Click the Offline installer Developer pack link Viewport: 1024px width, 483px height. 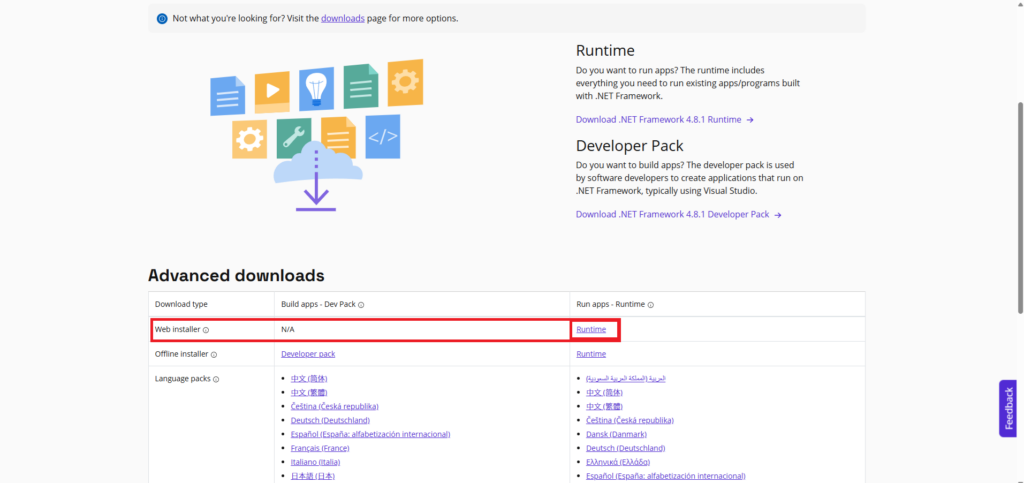pos(308,354)
